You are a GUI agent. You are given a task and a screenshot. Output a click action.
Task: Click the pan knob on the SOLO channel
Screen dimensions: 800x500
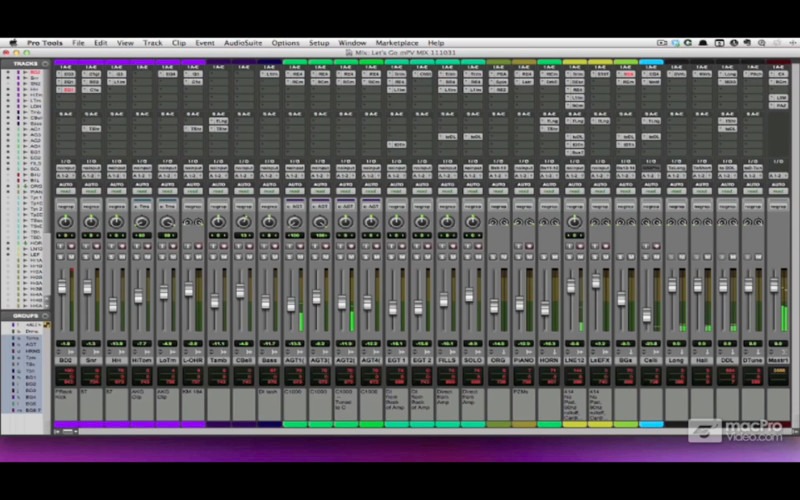pyautogui.click(x=472, y=222)
